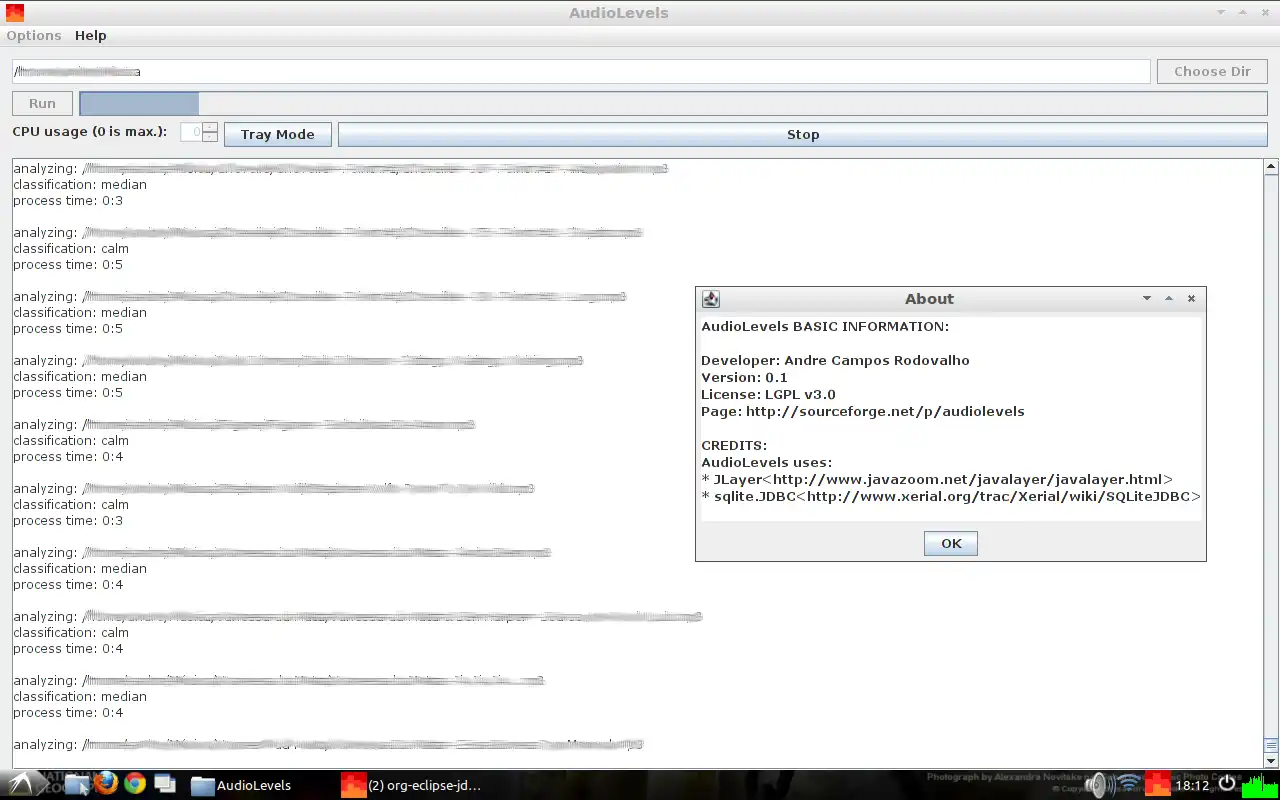The image size is (1280, 800).
Task: Decrease the CPU usage spinner value
Action: tap(209, 137)
